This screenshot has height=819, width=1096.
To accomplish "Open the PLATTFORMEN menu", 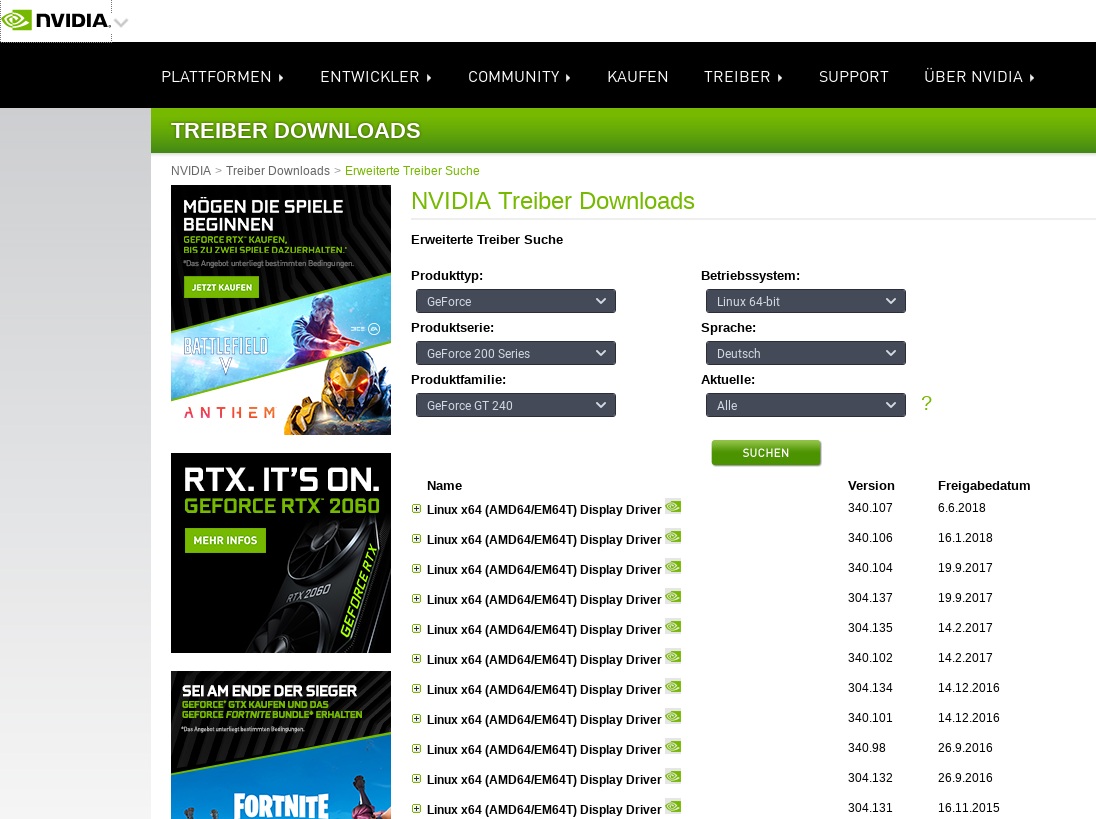I will [x=222, y=77].
